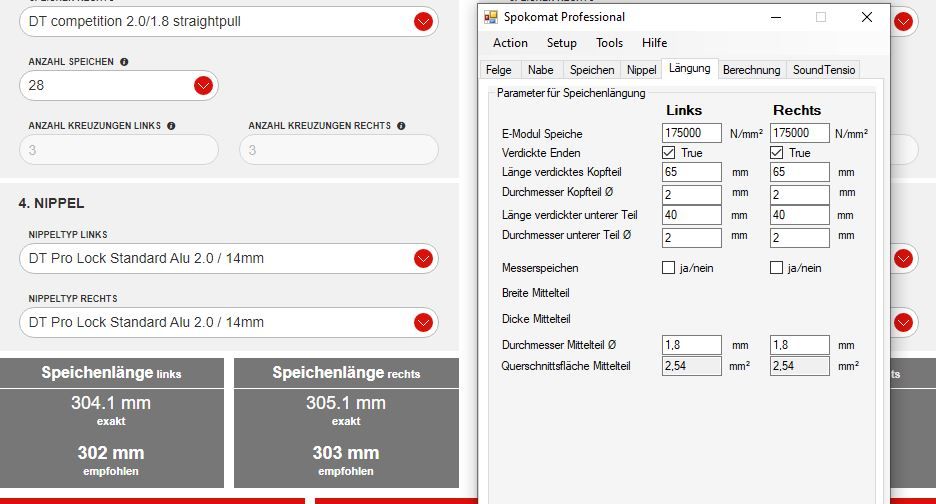The image size is (936, 504).
Task: Close the Spokomat Professional window
Action: click(867, 17)
